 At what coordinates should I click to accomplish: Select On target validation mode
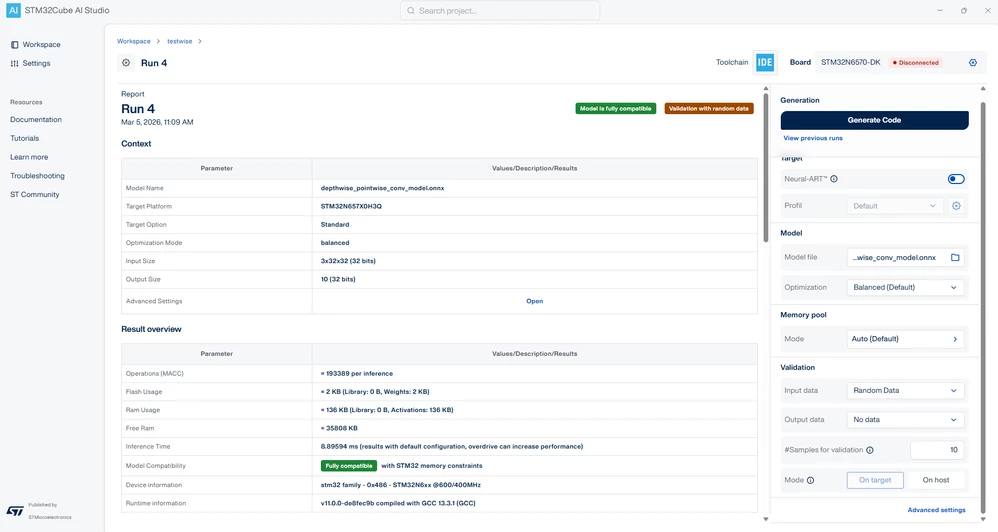tap(875, 480)
